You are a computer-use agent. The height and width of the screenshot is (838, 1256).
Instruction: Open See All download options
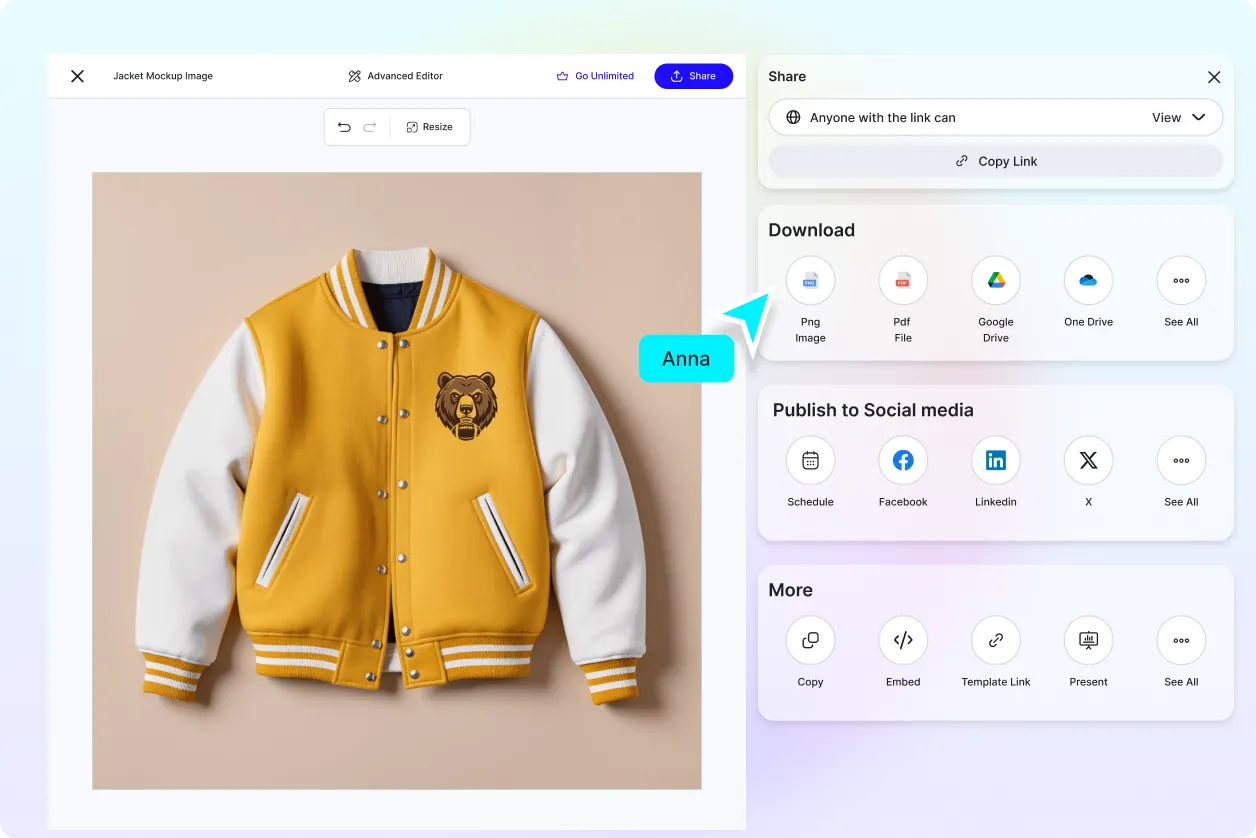pos(1181,280)
